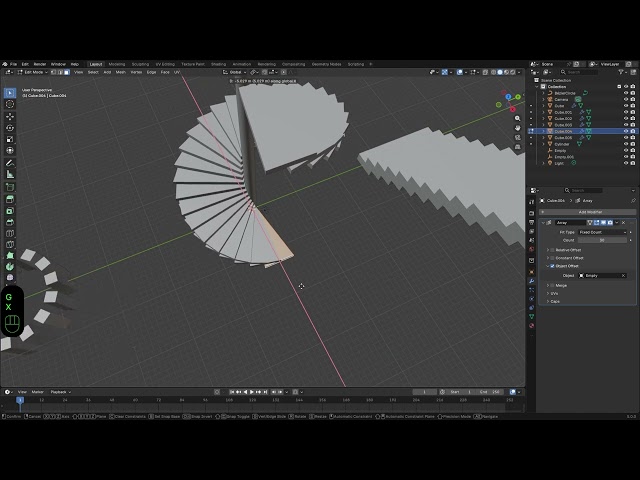Open the Render properties tab
The width and height of the screenshot is (640, 480).
coord(531,213)
